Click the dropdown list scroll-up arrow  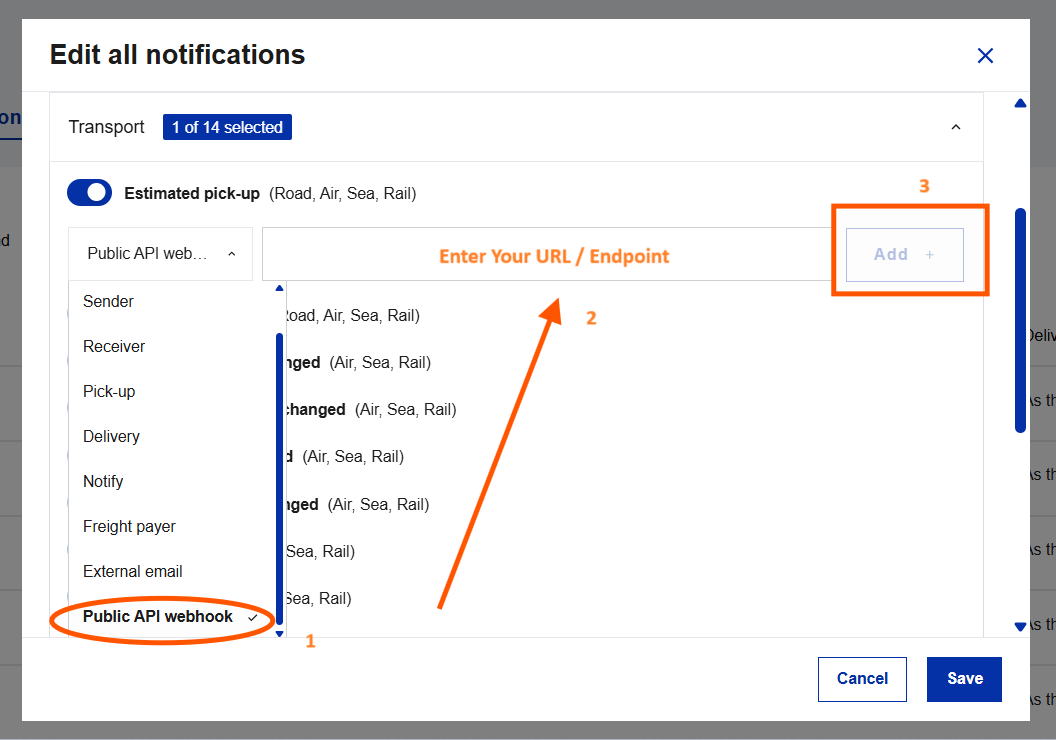279,289
